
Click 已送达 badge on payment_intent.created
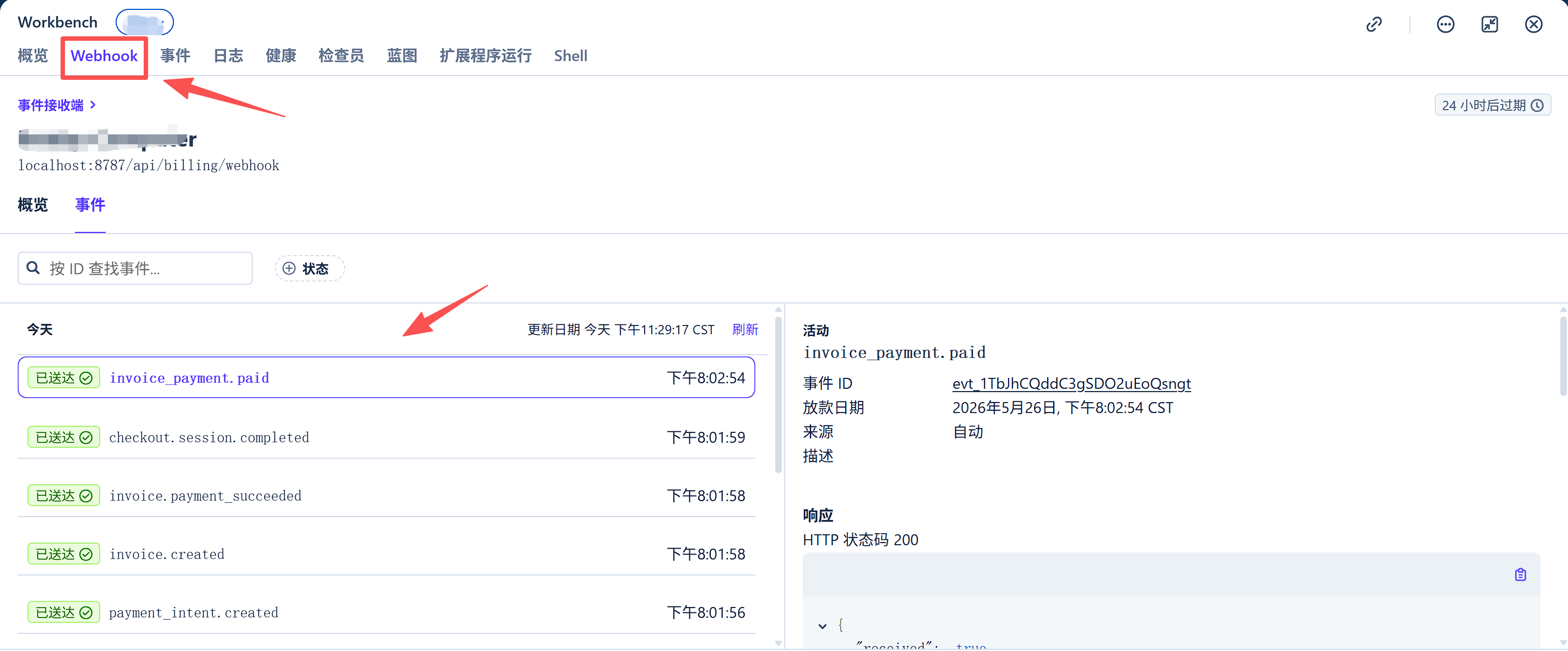tap(64, 612)
